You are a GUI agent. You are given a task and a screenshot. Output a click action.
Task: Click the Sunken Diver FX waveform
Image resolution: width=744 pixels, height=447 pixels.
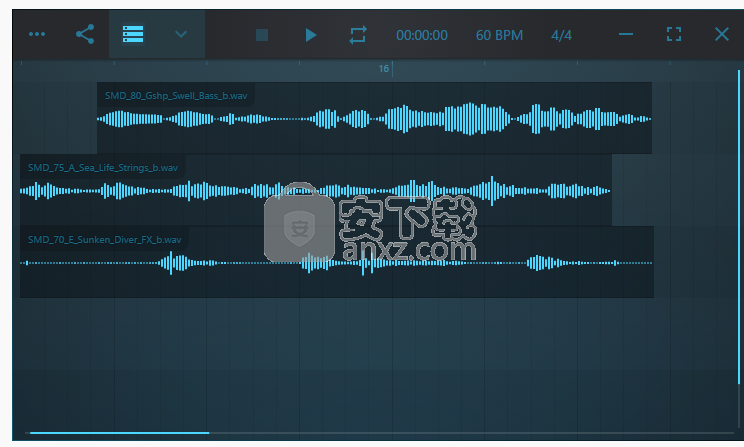[x=336, y=263]
